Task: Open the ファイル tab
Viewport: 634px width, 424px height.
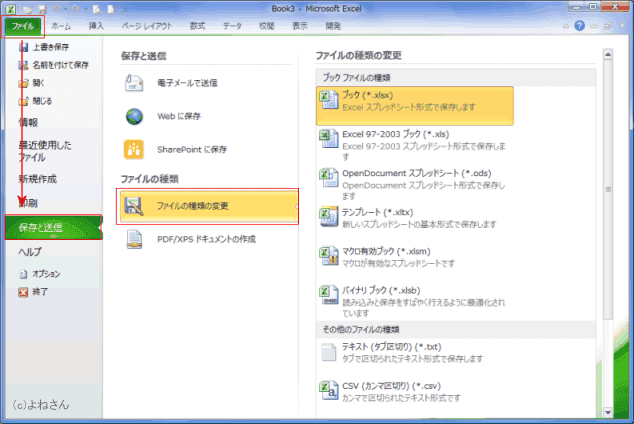Action: pos(23,26)
